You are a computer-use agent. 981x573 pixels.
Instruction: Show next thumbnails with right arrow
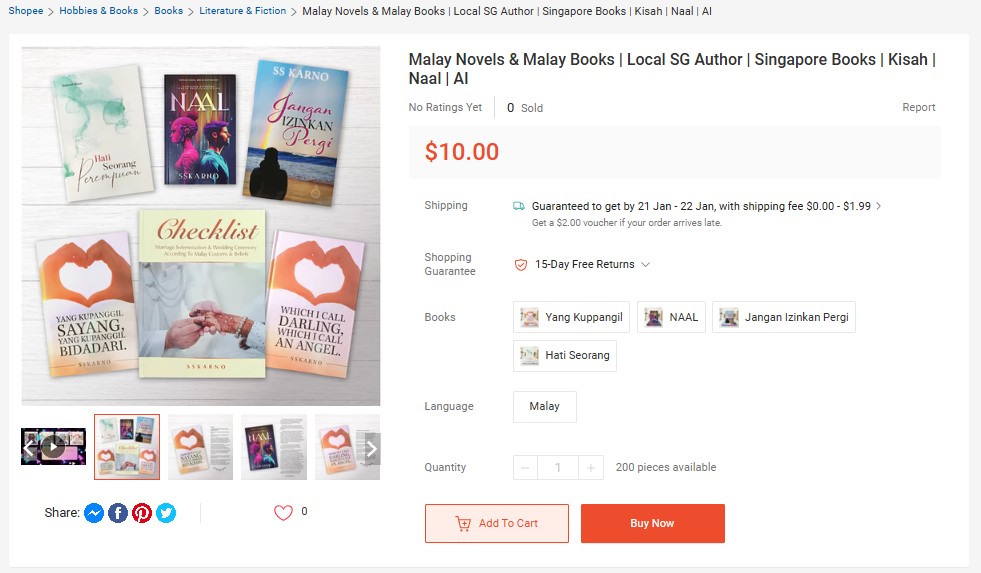pyautogui.click(x=371, y=449)
